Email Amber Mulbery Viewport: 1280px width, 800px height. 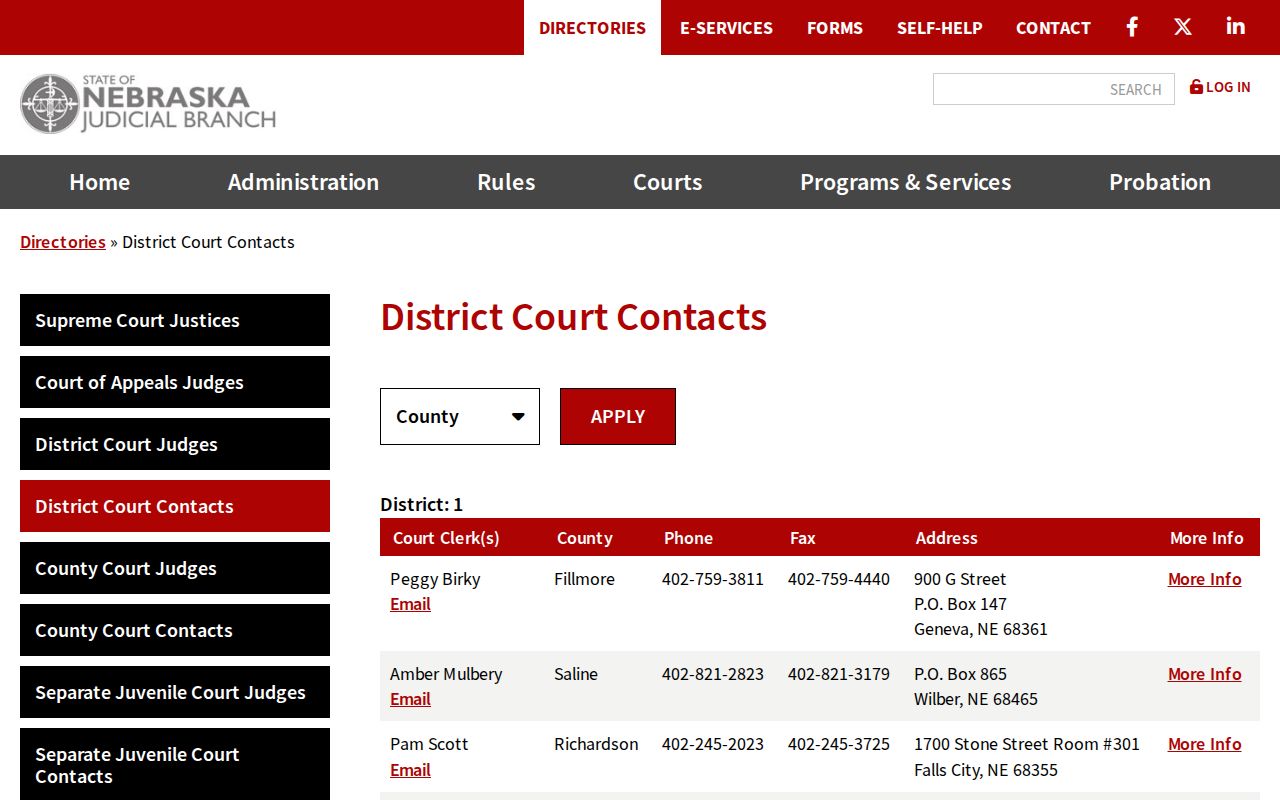point(410,699)
